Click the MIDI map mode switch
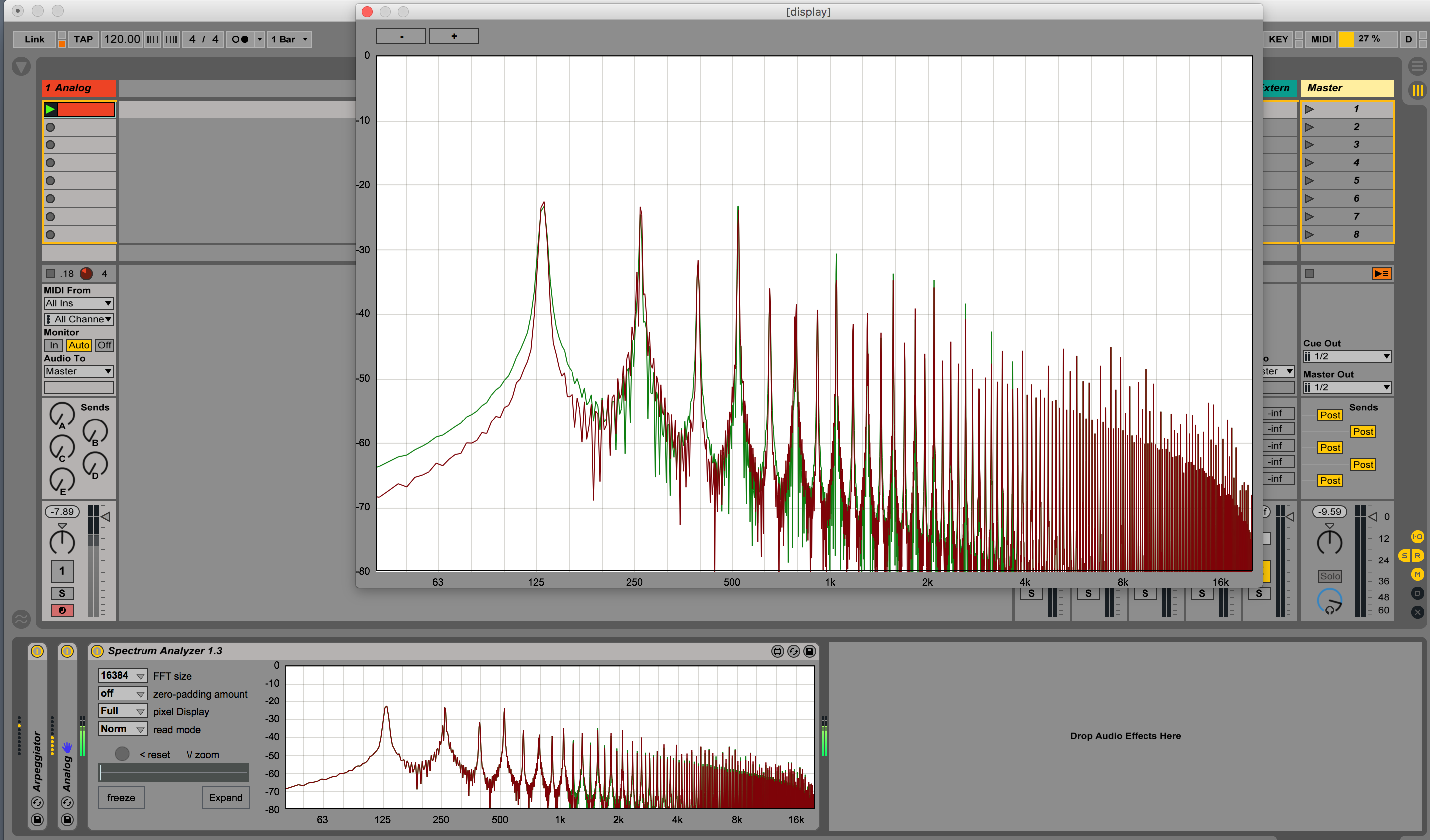This screenshot has width=1430, height=840. pyautogui.click(x=1320, y=39)
